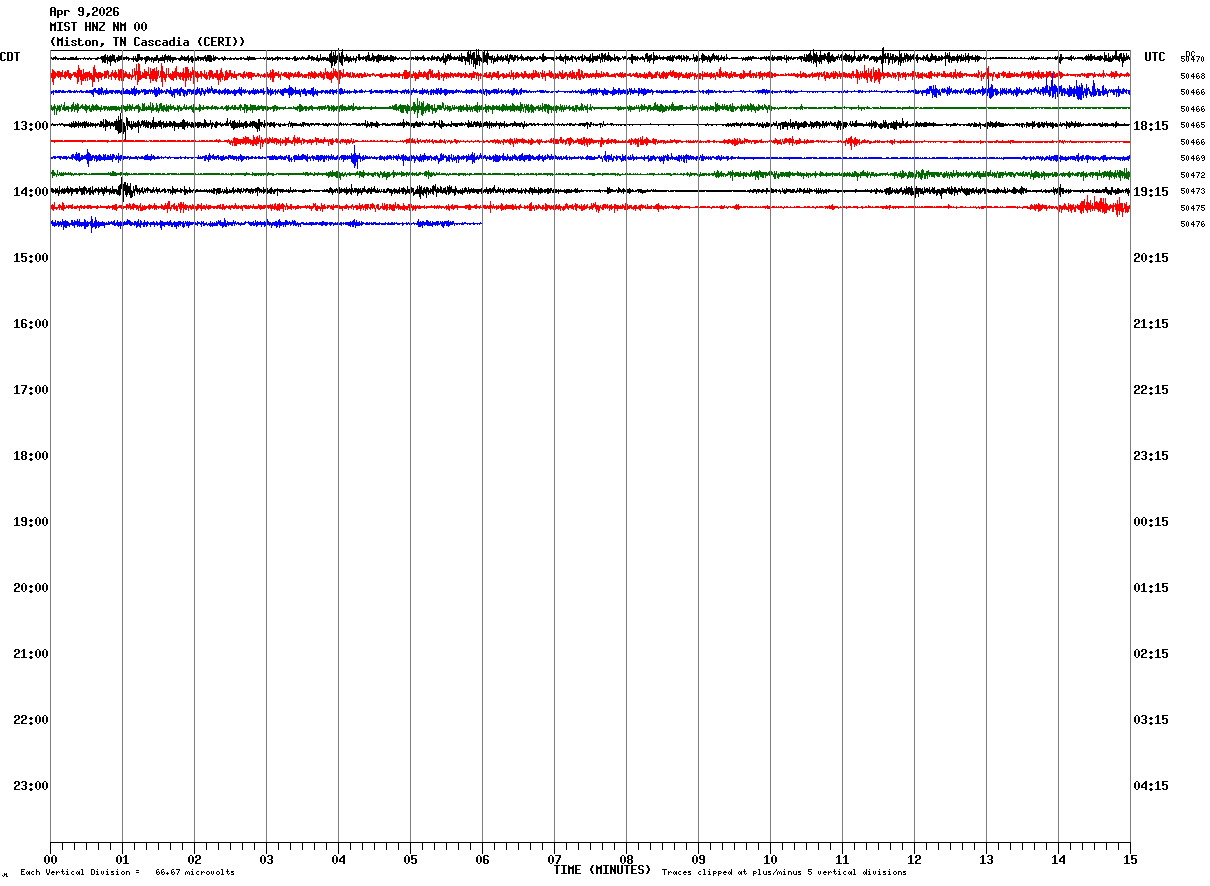Click the "22:00" CDT hour label
The width and height of the screenshot is (1210, 886).
point(31,720)
